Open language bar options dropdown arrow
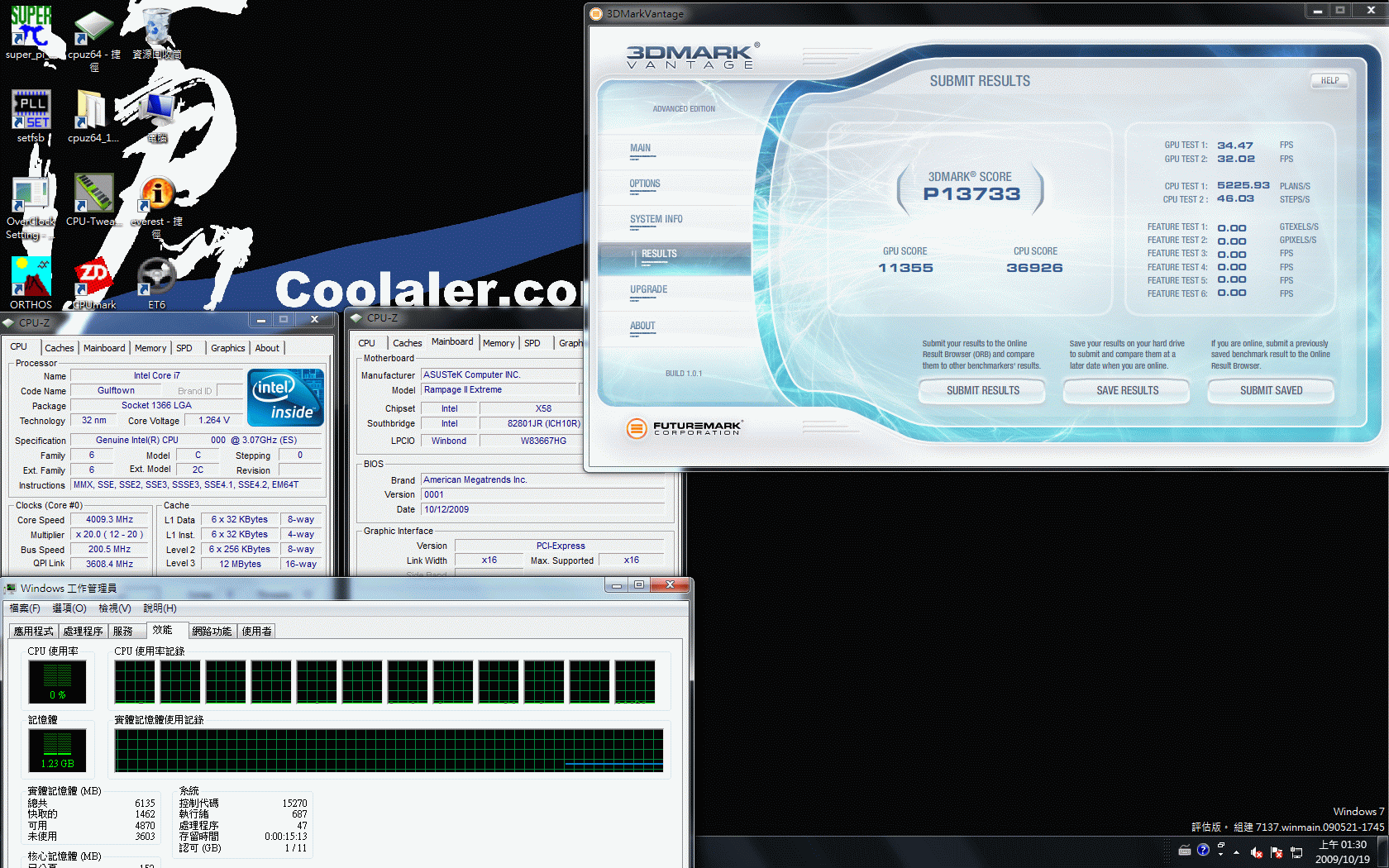The height and width of the screenshot is (868, 1389). [x=1220, y=854]
